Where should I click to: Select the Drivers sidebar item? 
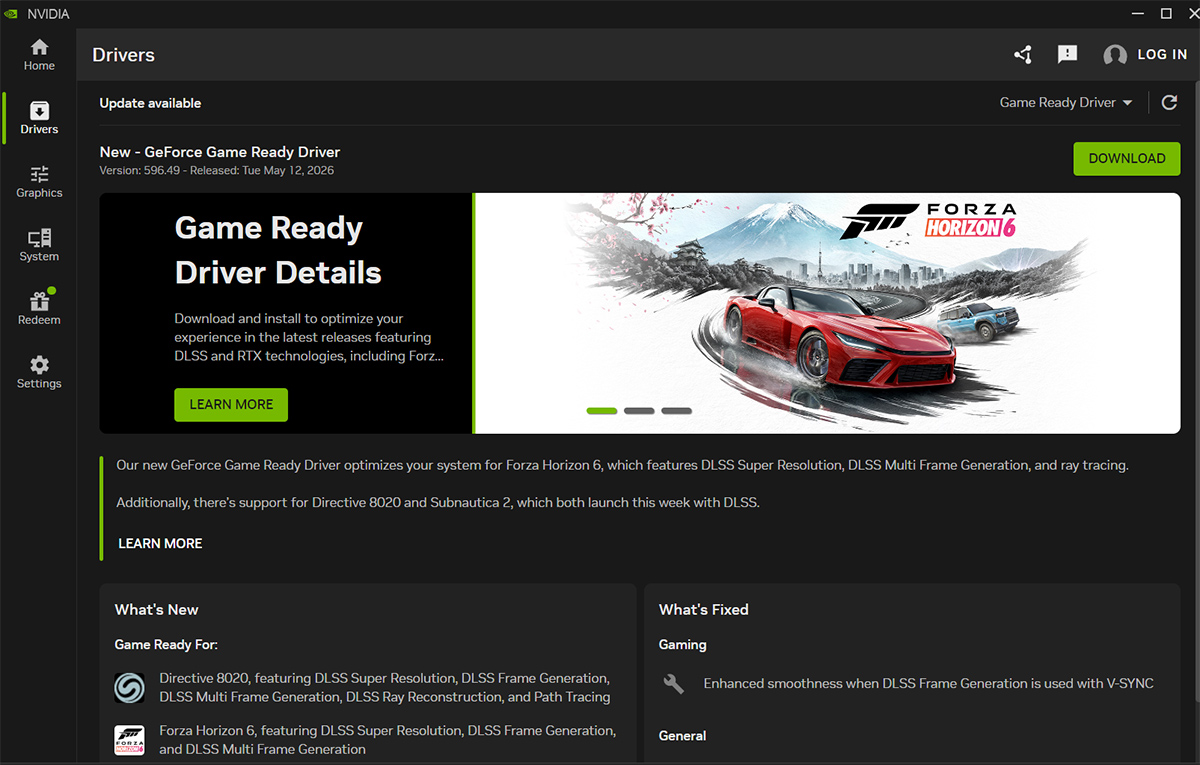click(x=39, y=118)
